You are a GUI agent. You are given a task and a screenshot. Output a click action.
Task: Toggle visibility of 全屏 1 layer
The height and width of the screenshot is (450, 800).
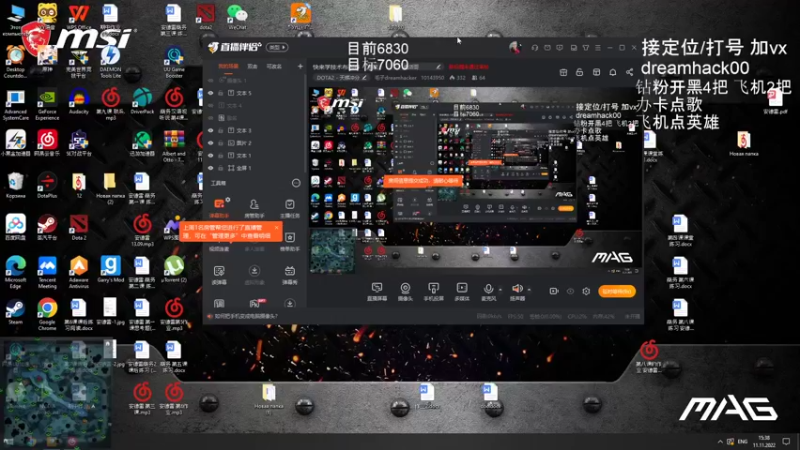point(210,168)
